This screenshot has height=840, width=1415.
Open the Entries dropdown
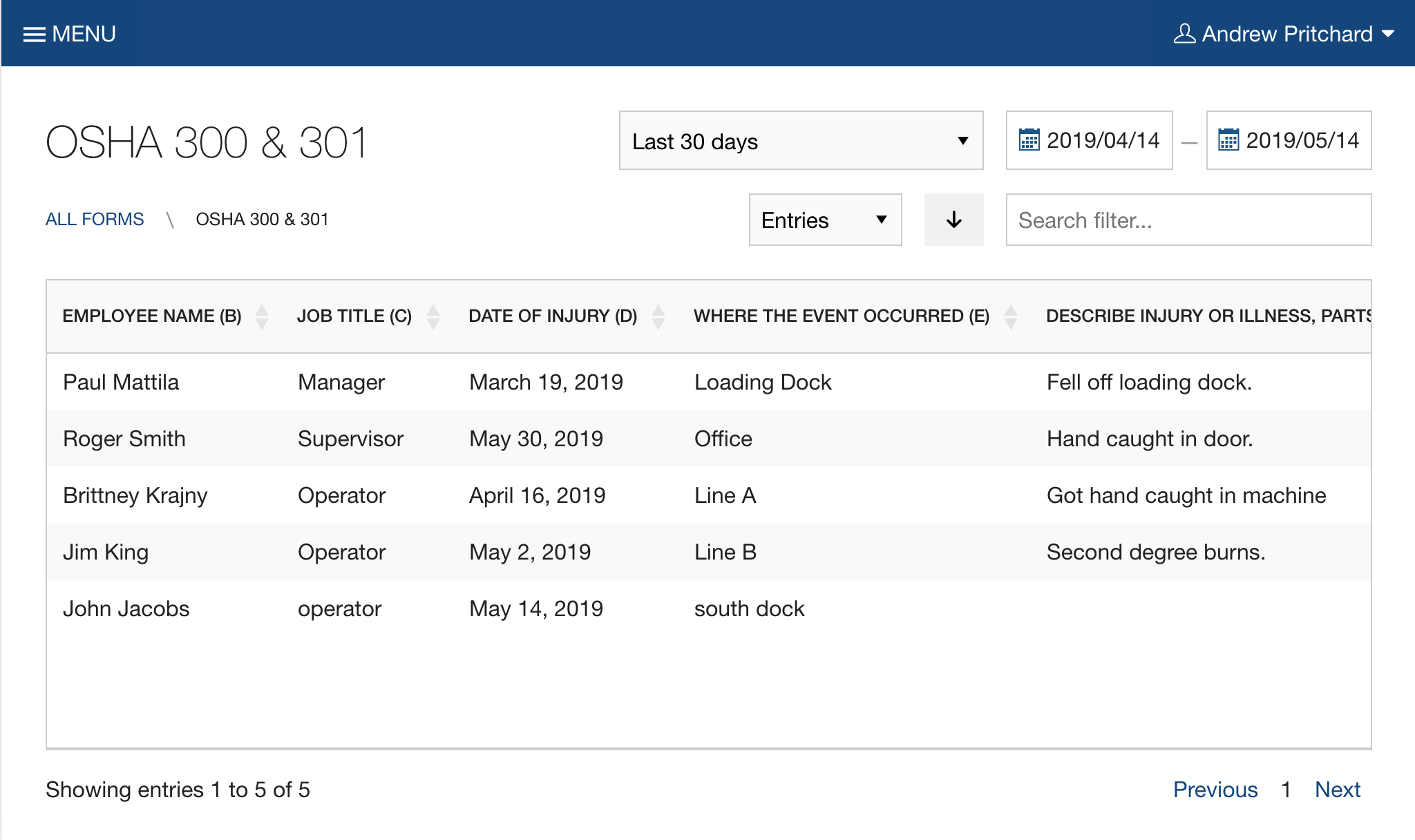[x=825, y=220]
